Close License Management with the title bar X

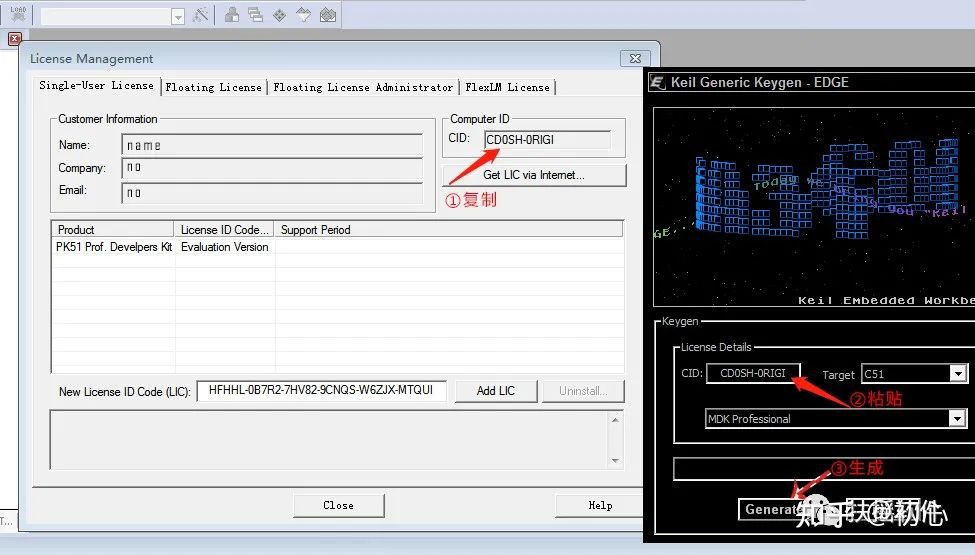[x=635, y=58]
